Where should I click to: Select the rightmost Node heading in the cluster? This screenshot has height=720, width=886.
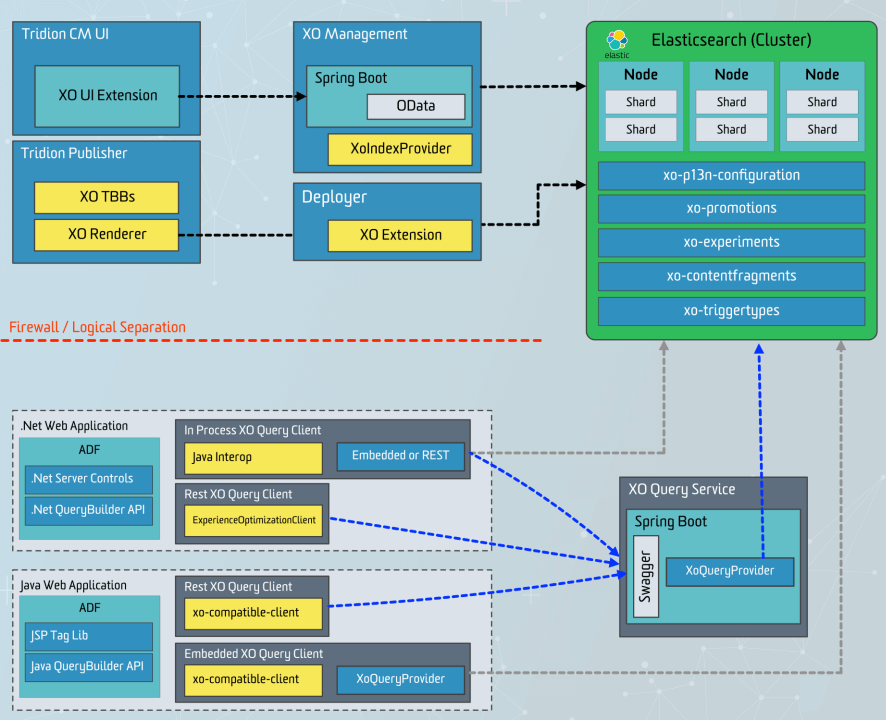pos(822,75)
